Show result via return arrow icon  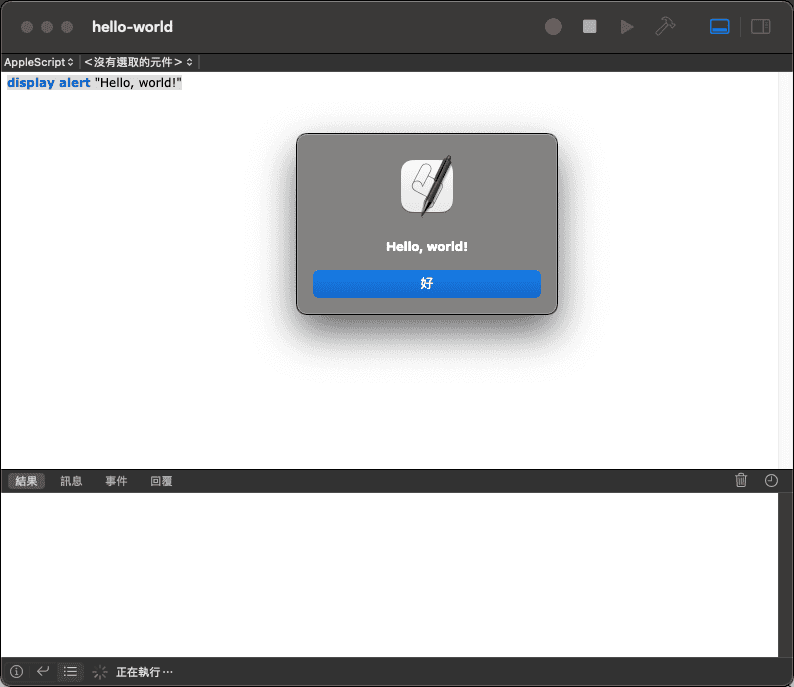point(43,671)
